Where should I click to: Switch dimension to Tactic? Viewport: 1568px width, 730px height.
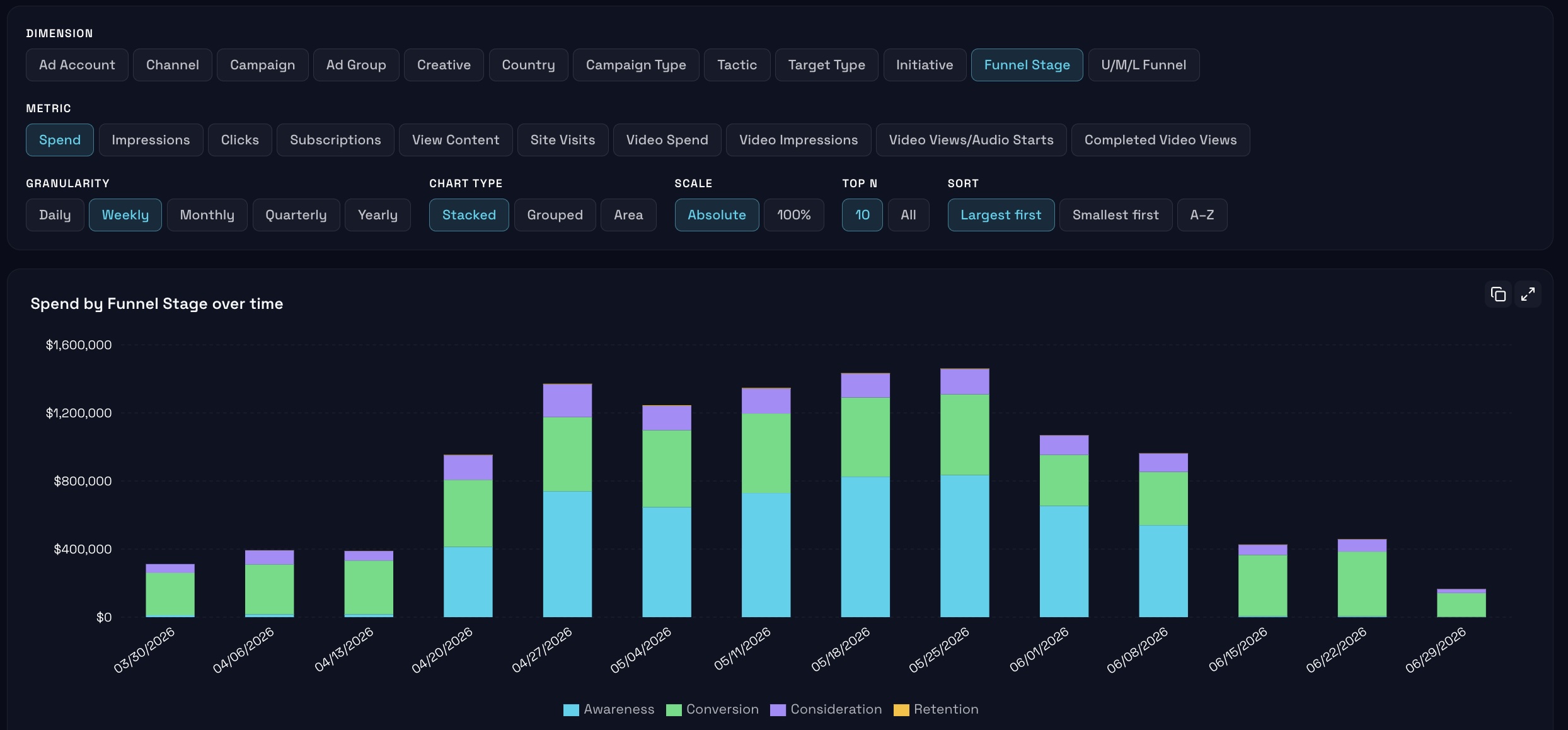tap(737, 65)
